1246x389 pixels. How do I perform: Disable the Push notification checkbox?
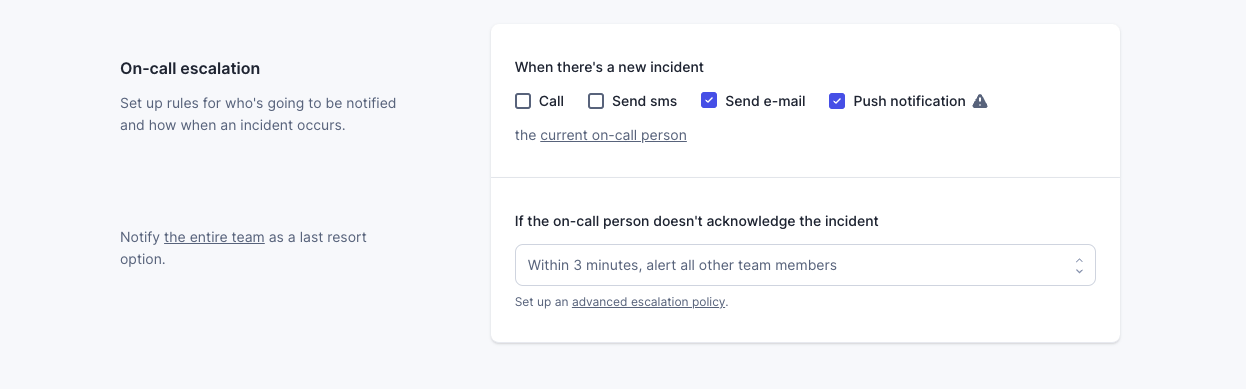point(837,101)
